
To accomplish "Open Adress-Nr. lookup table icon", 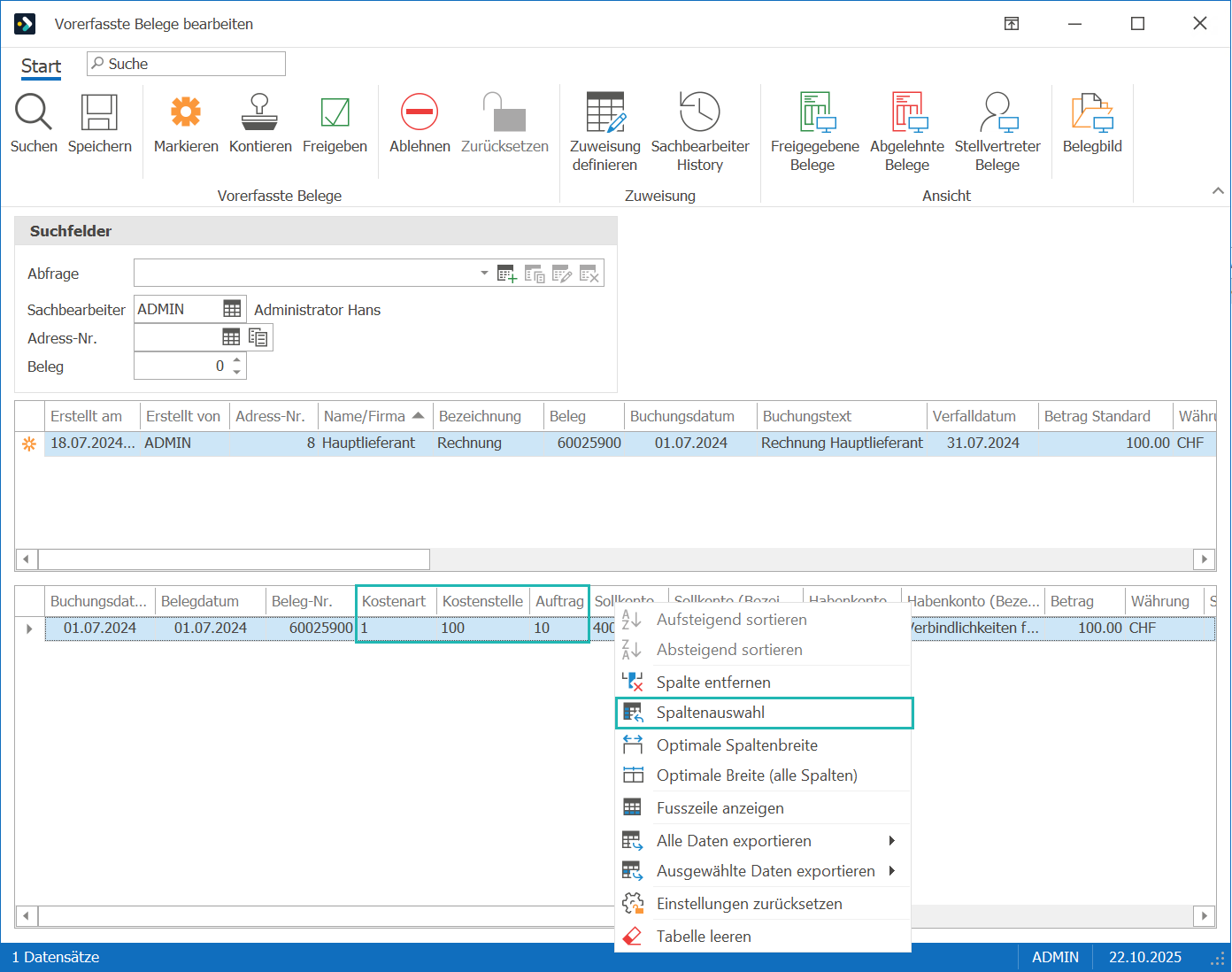I will point(231,337).
